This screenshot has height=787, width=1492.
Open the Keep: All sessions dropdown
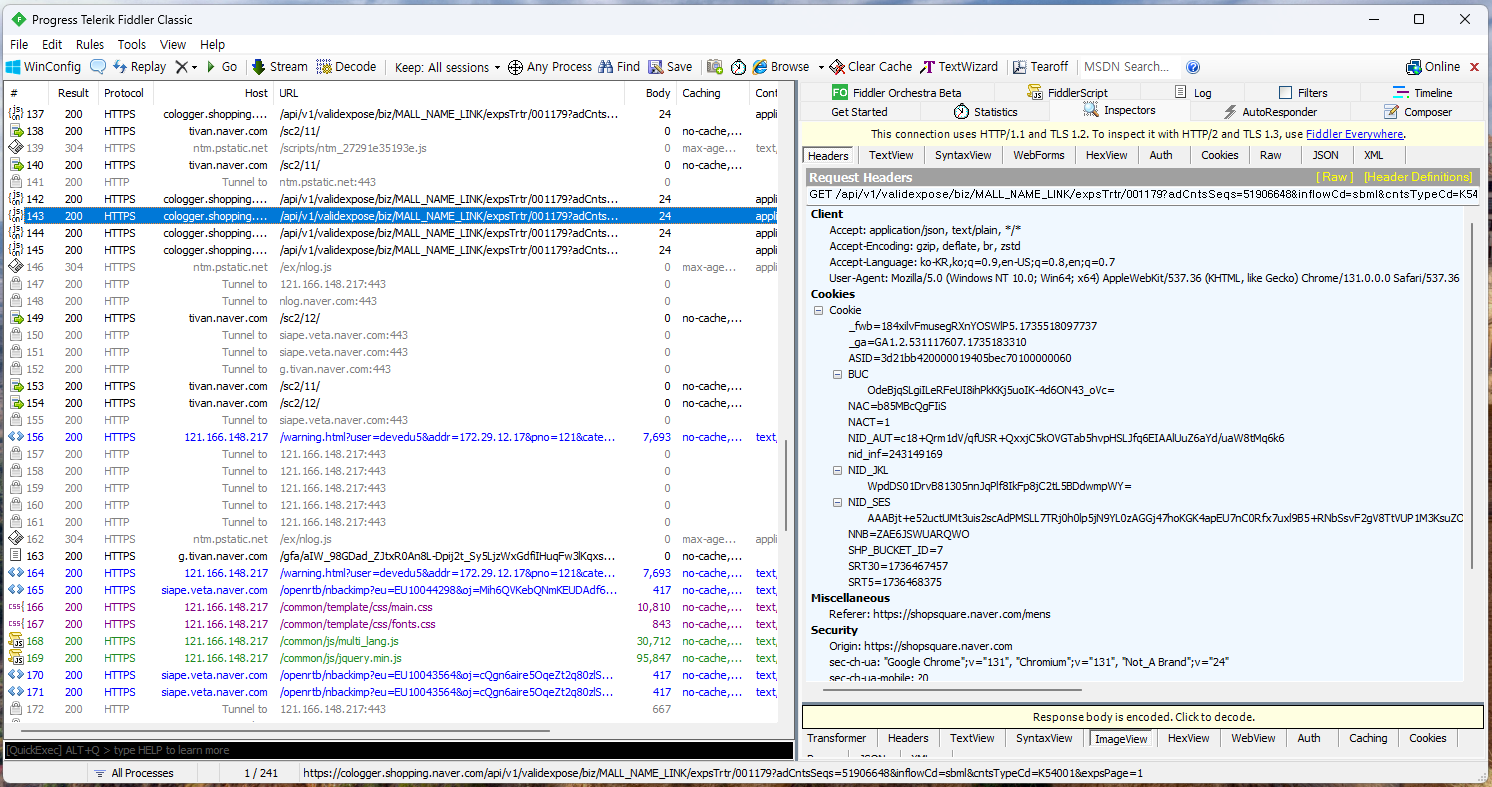(448, 67)
